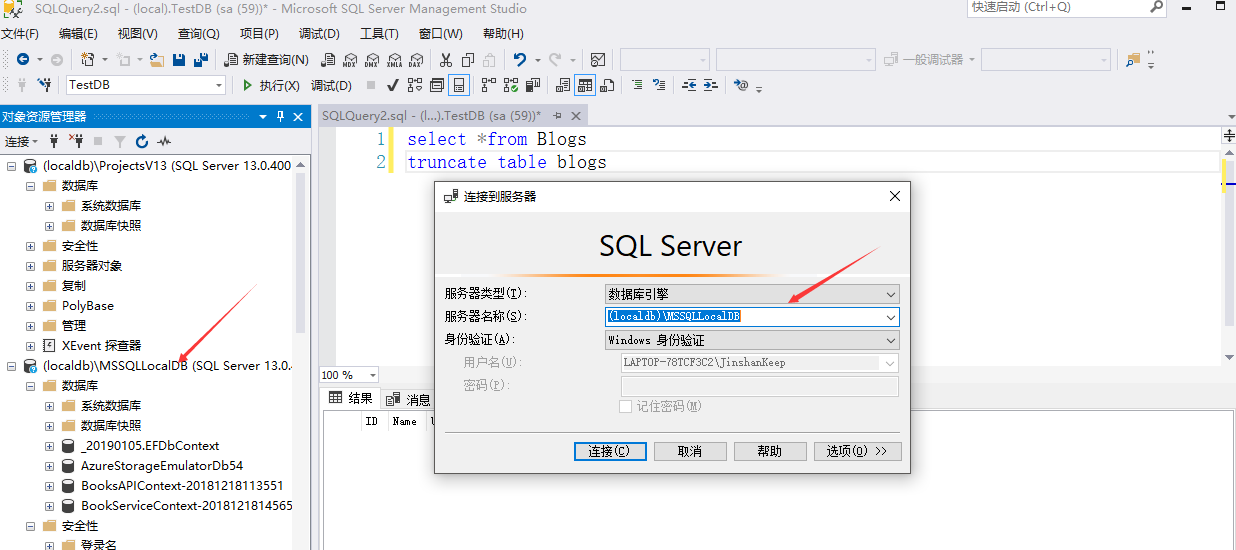This screenshot has height=550, width=1236.
Task: Open the 窗口(W) menu
Action: (440, 34)
